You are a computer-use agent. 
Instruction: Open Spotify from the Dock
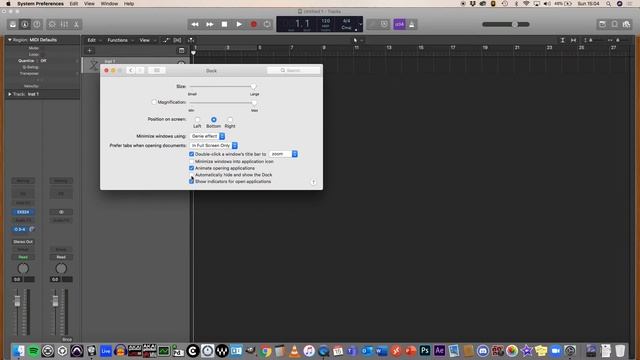click(33, 351)
